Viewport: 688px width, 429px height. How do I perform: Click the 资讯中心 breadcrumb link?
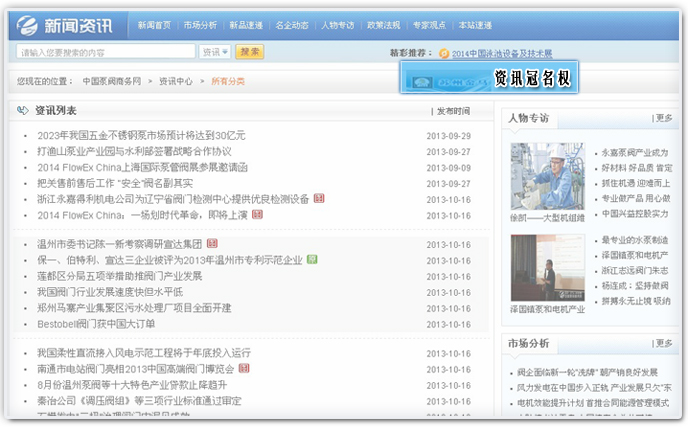(176, 81)
